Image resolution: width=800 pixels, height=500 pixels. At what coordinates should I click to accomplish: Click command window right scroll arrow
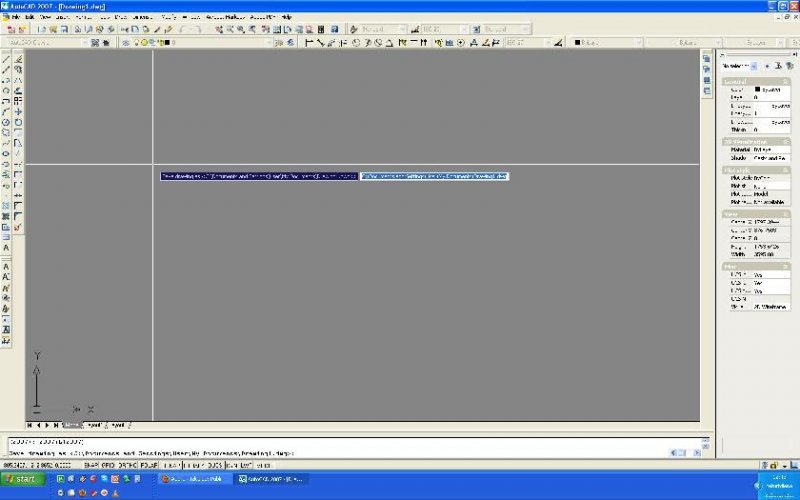[x=696, y=453]
